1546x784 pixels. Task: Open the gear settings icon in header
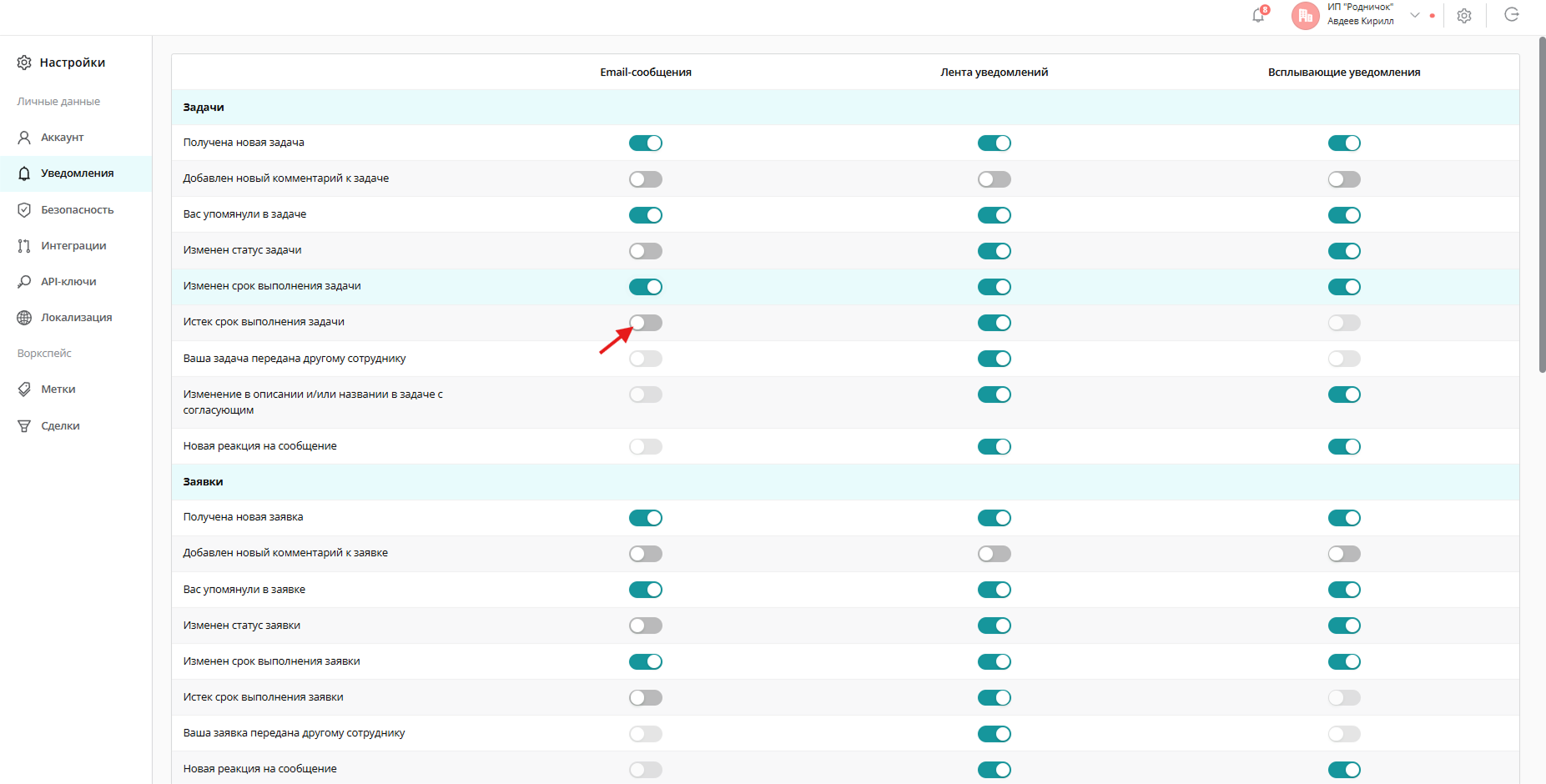[1464, 15]
